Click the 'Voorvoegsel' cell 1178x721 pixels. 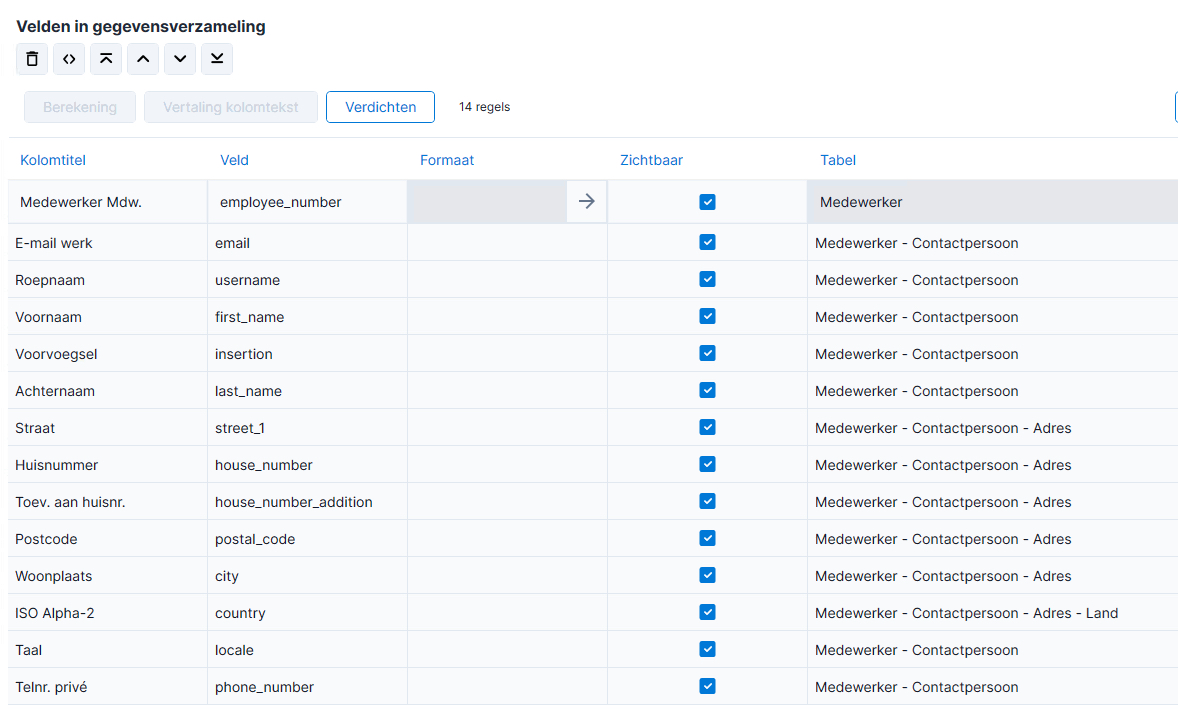[107, 354]
